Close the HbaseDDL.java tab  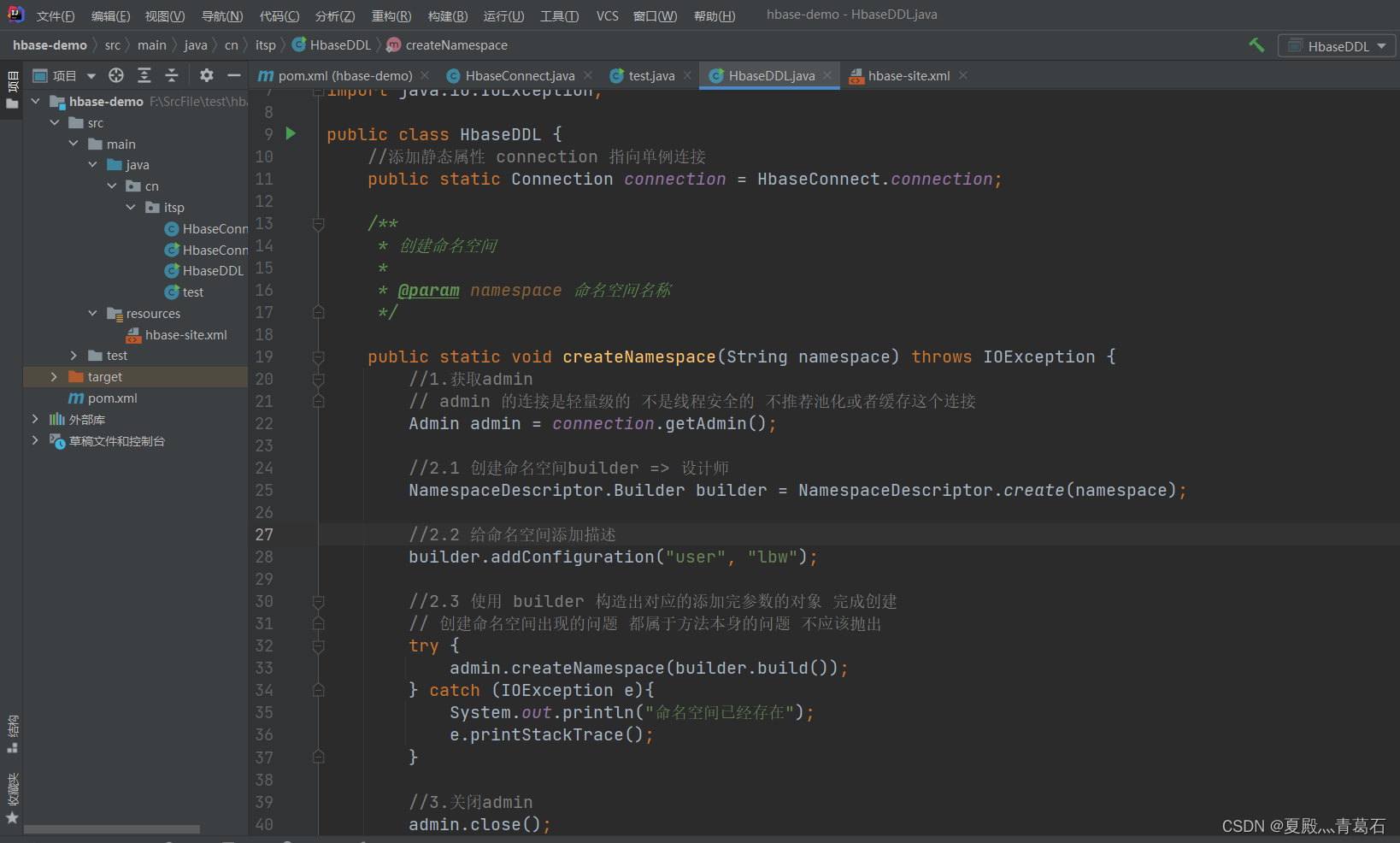pos(827,75)
